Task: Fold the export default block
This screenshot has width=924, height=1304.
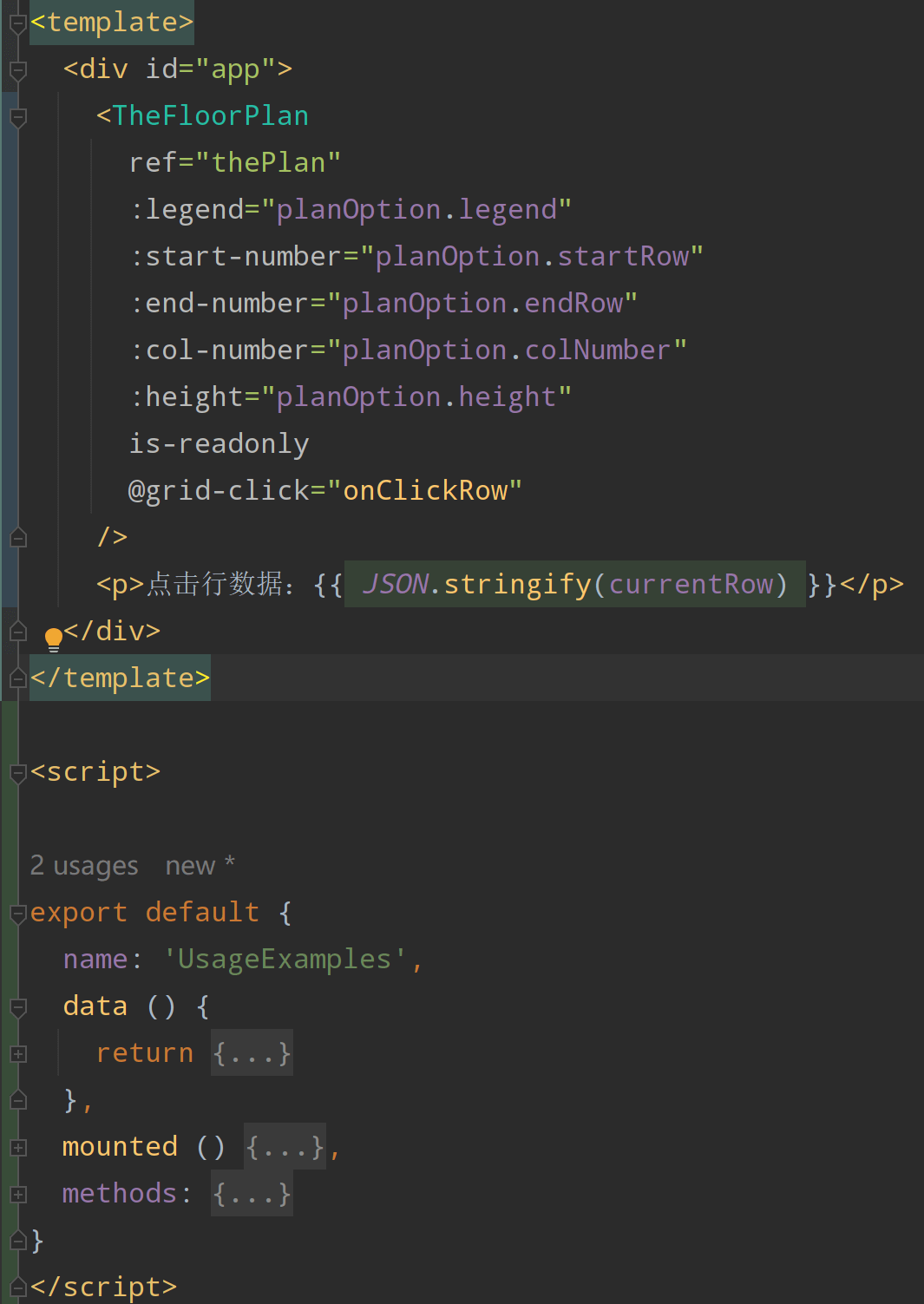Action: pyautogui.click(x=17, y=913)
